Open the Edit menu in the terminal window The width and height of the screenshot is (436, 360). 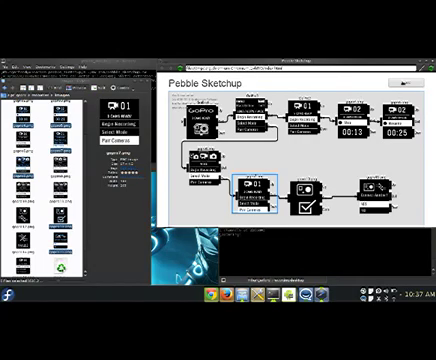pos(15,67)
